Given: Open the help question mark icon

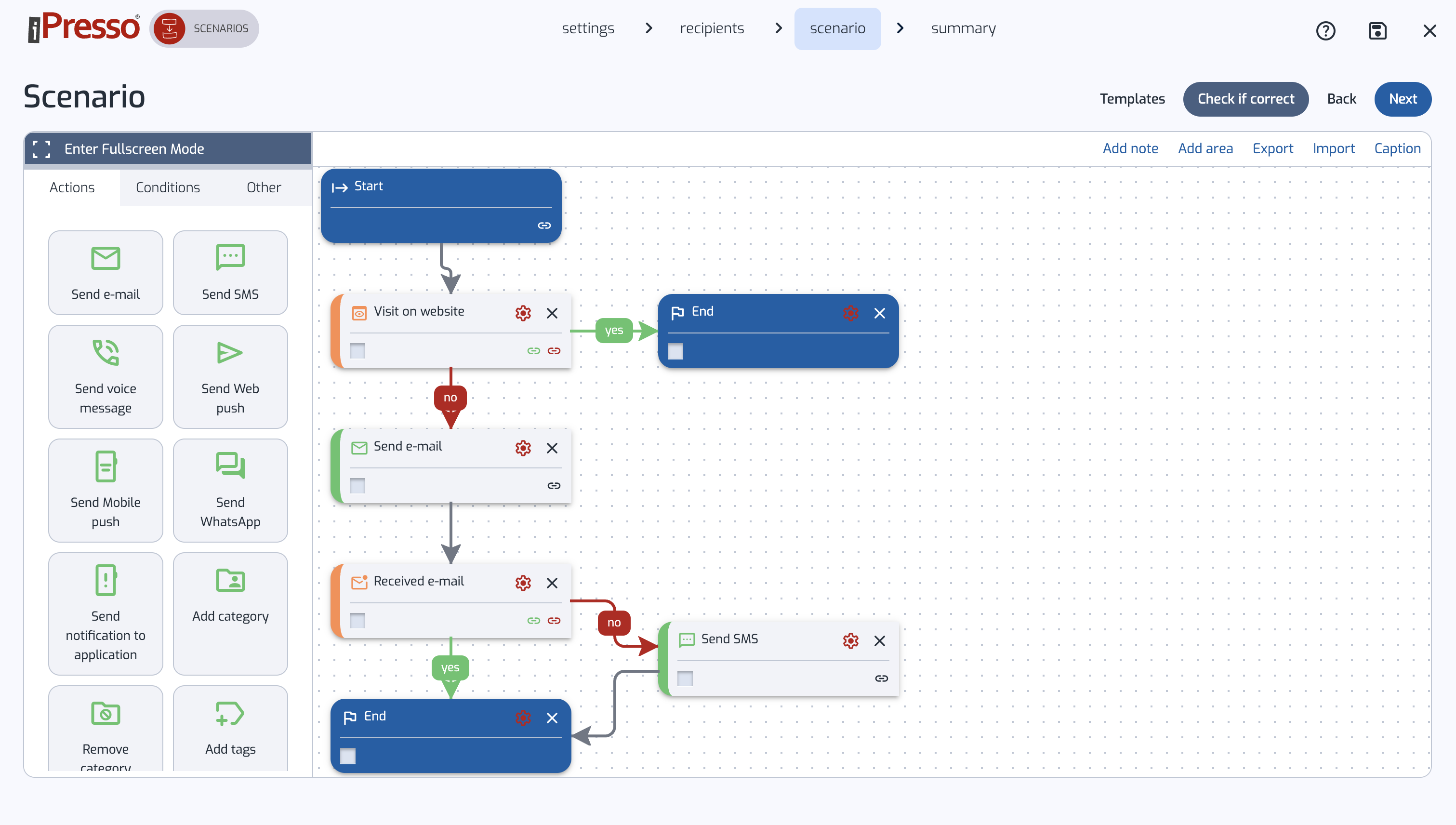Looking at the screenshot, I should (1325, 30).
